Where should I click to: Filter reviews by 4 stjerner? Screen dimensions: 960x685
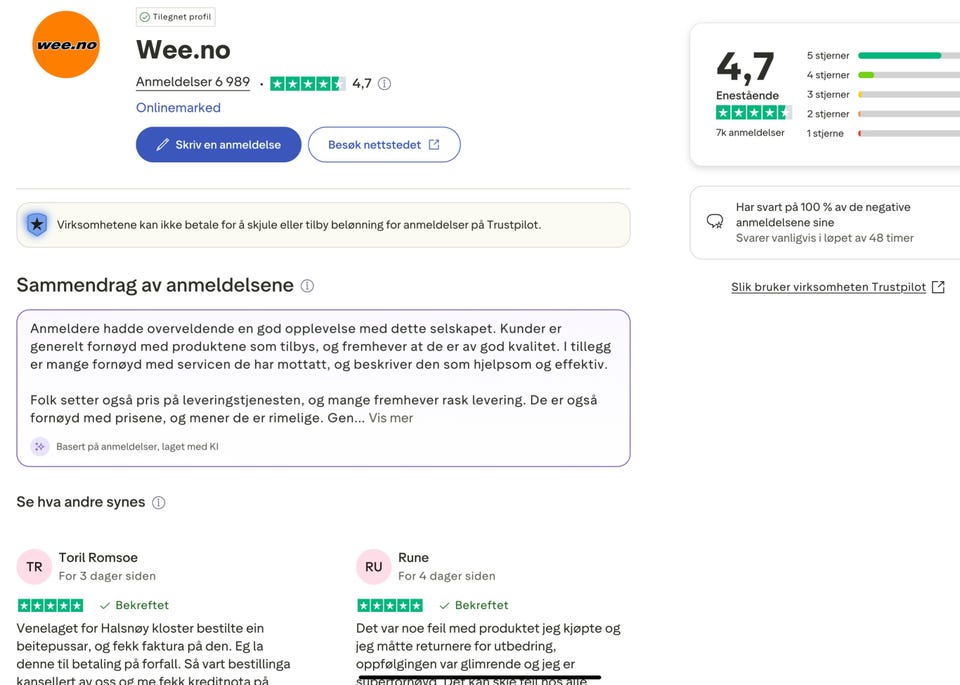pyautogui.click(x=828, y=75)
